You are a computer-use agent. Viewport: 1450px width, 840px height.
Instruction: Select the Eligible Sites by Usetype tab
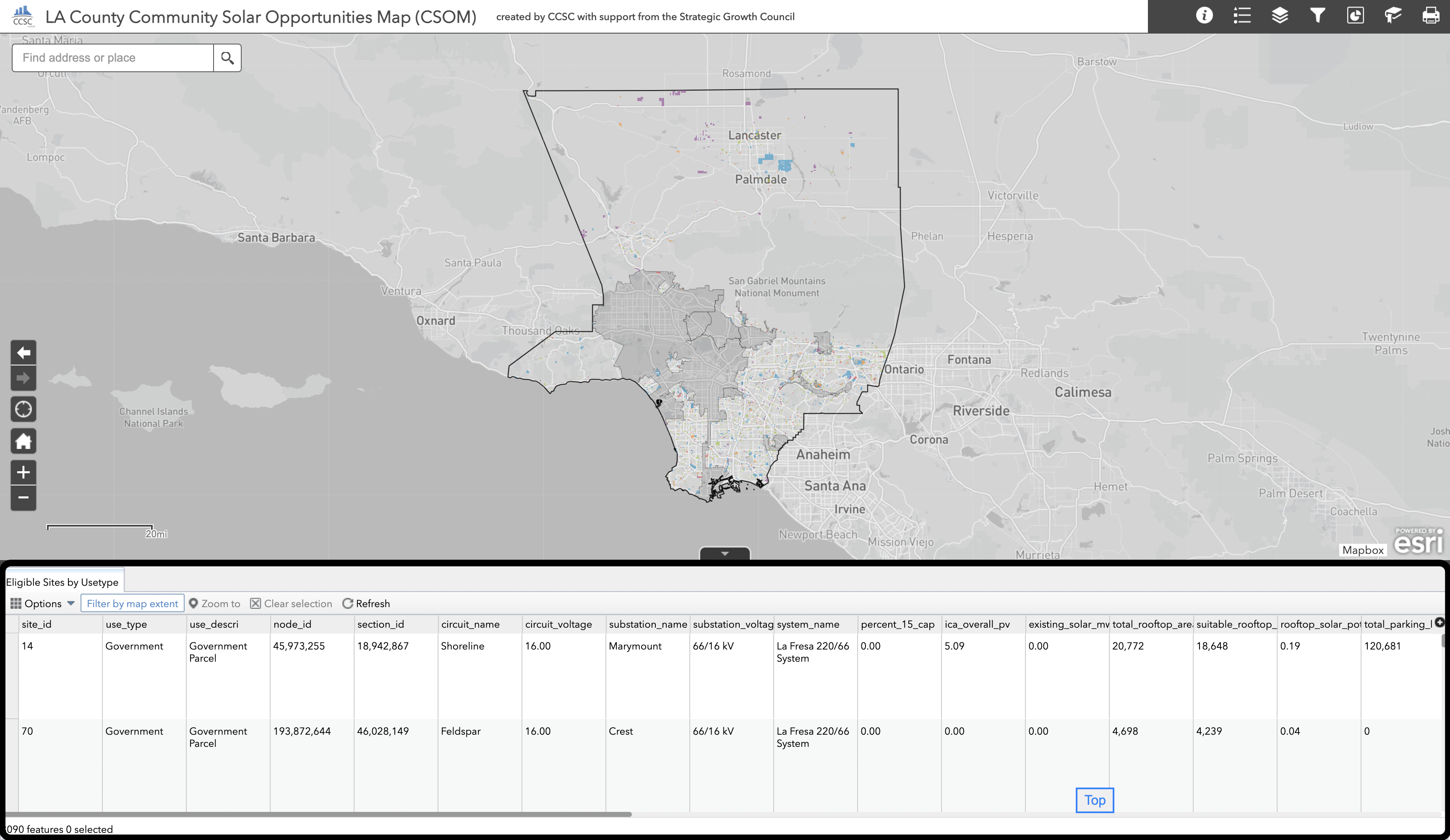[62, 582]
